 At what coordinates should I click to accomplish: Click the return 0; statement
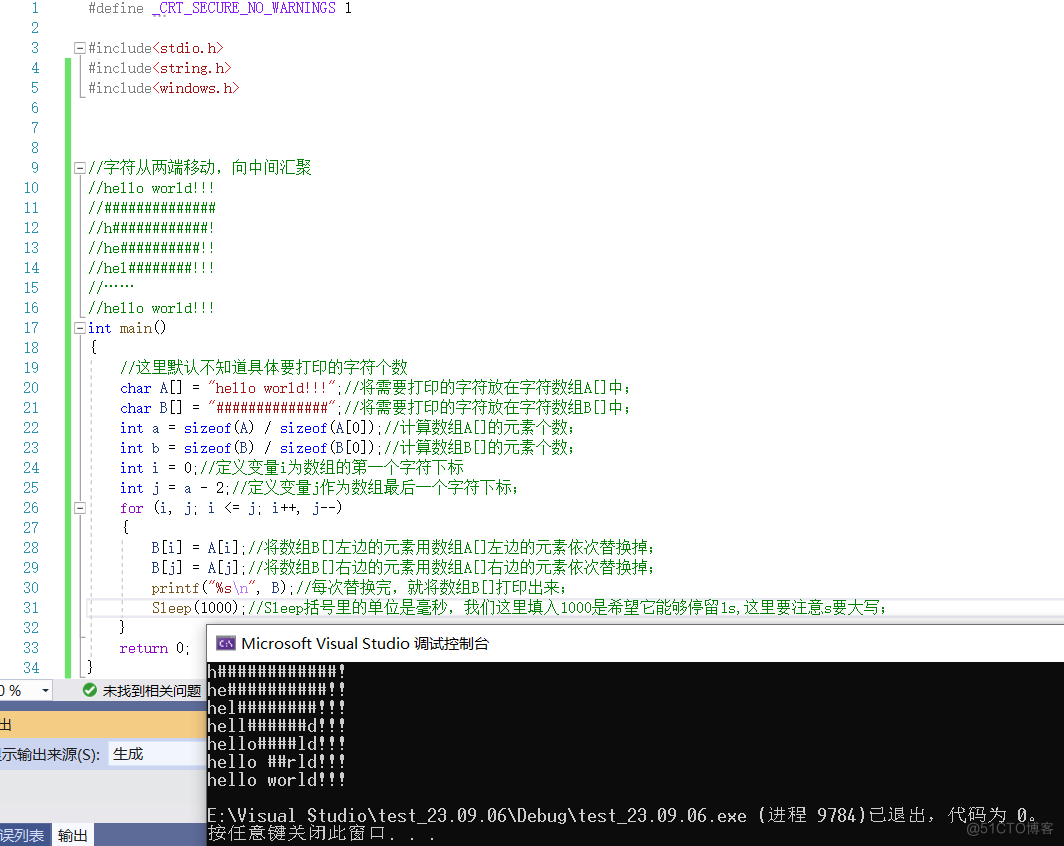tap(154, 648)
